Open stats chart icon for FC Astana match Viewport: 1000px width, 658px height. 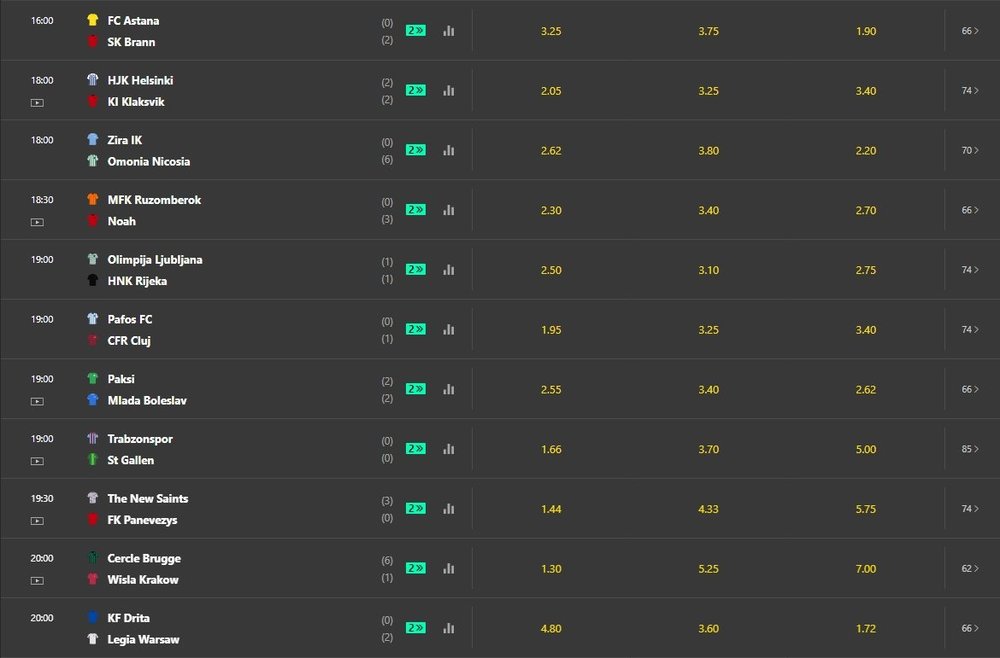pyautogui.click(x=449, y=31)
